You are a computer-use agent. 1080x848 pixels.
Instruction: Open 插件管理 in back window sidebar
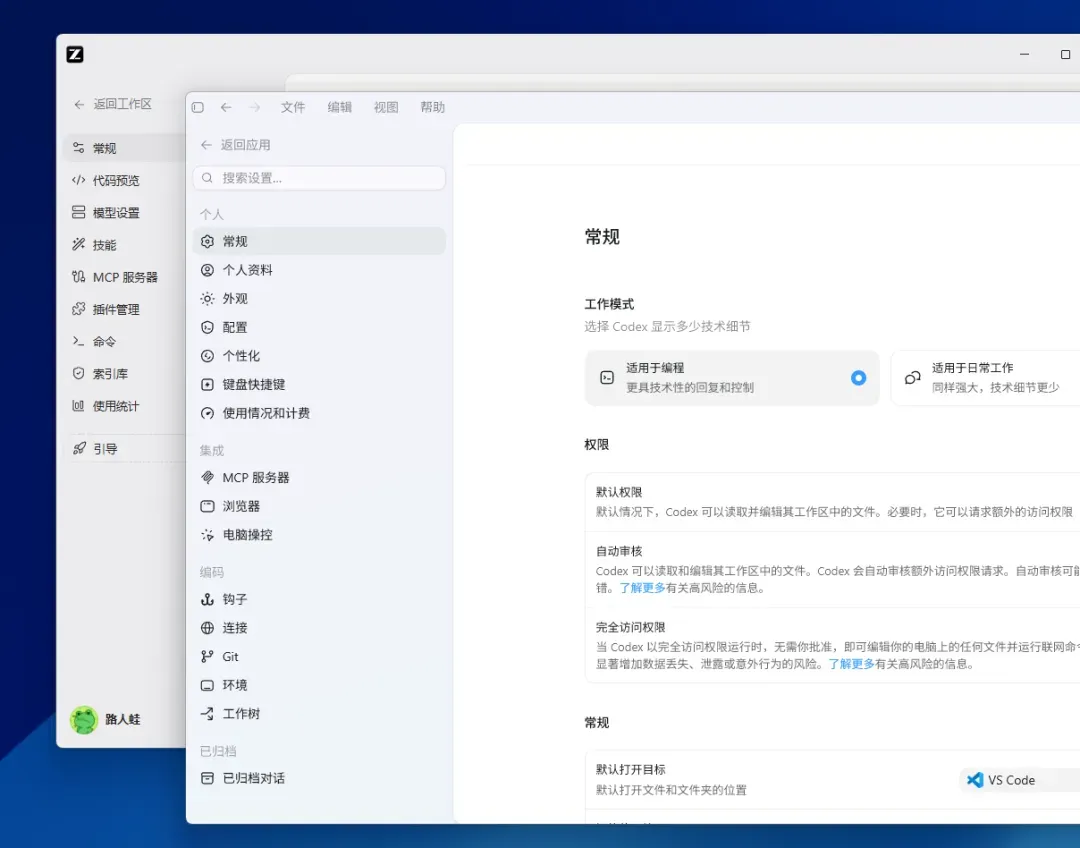click(x=116, y=309)
